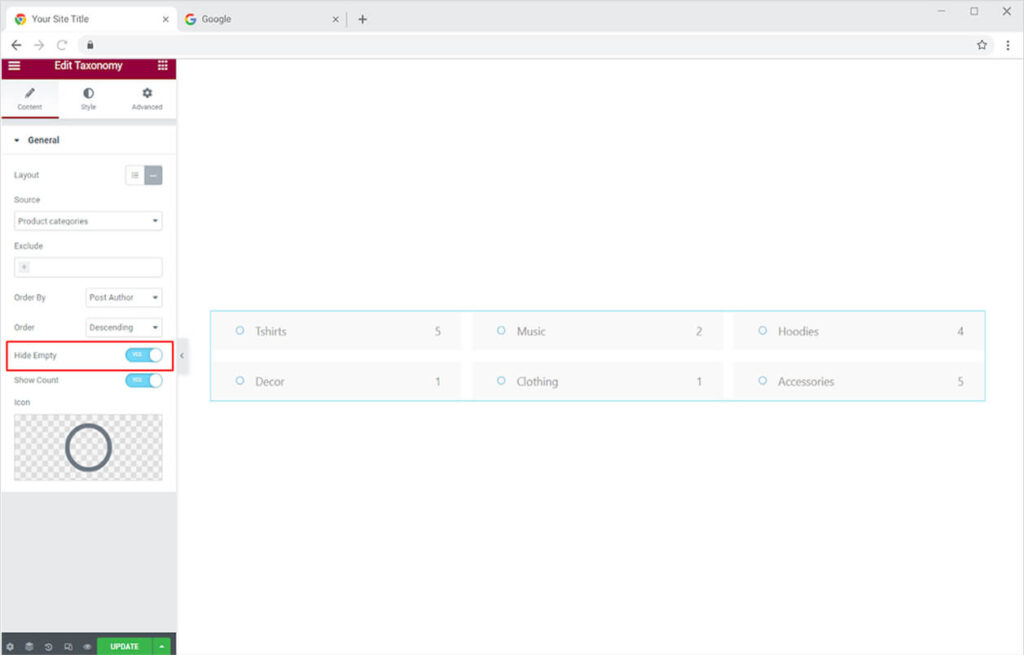Open the History icon in footer
This screenshot has width=1024, height=655.
point(48,646)
